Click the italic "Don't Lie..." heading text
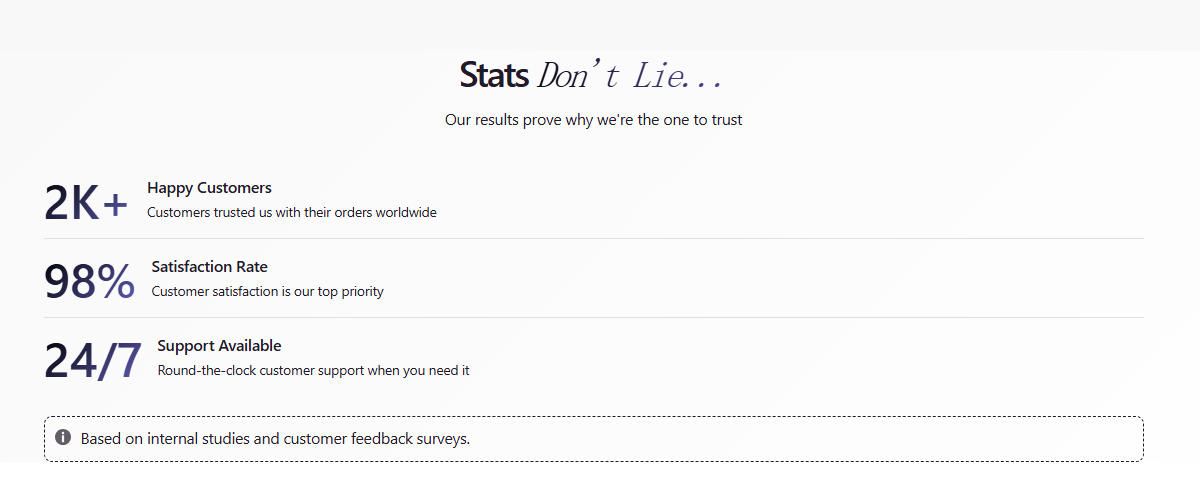Screen dimensions: 1200x480 [629, 76]
